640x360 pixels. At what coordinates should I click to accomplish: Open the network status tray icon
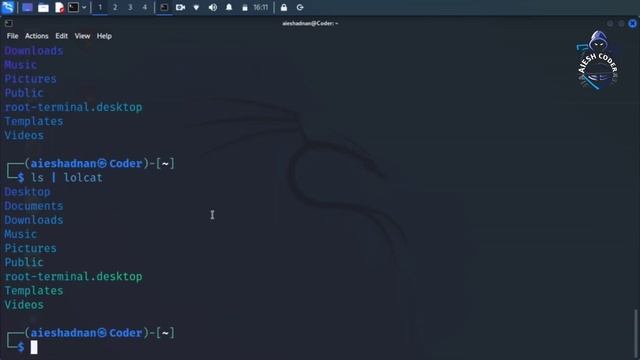tap(196, 7)
